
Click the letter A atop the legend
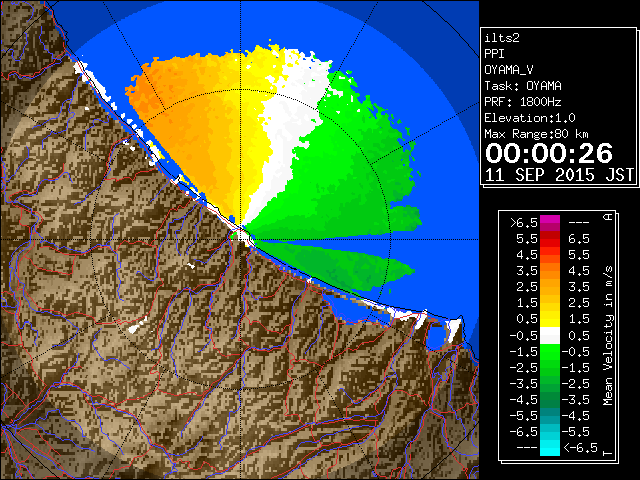click(x=608, y=217)
